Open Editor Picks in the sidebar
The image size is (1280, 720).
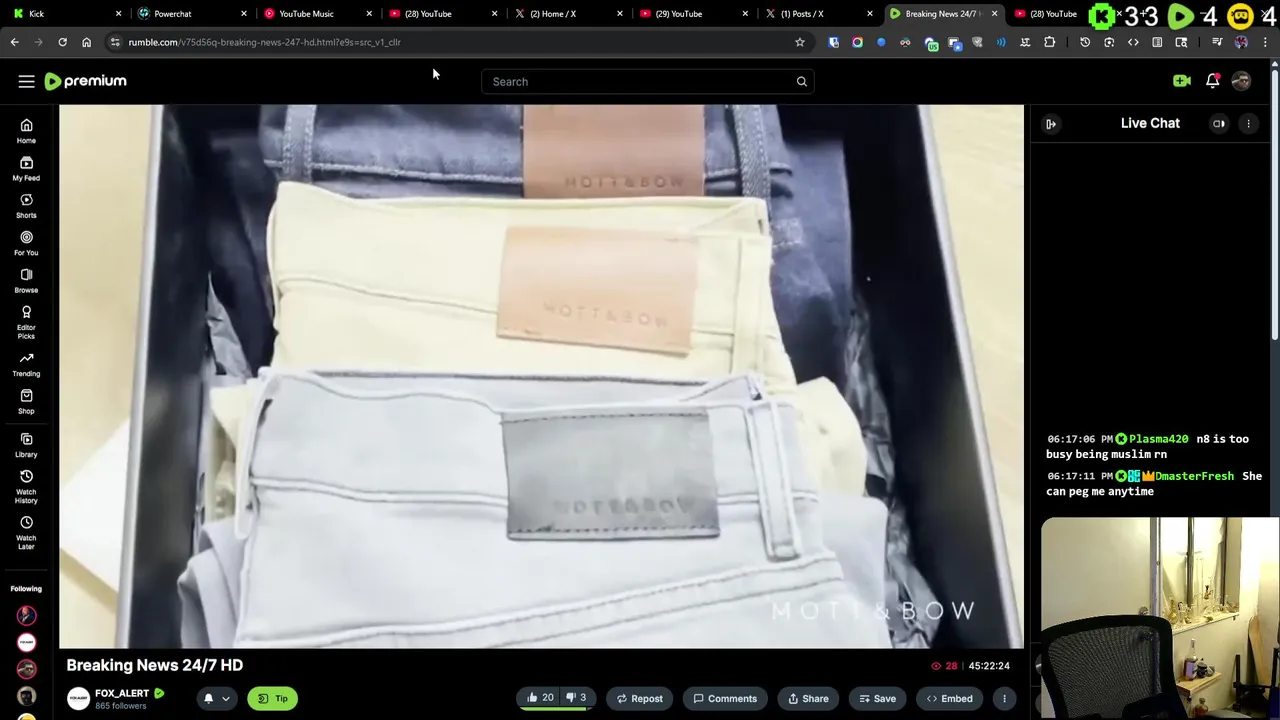coord(26,322)
